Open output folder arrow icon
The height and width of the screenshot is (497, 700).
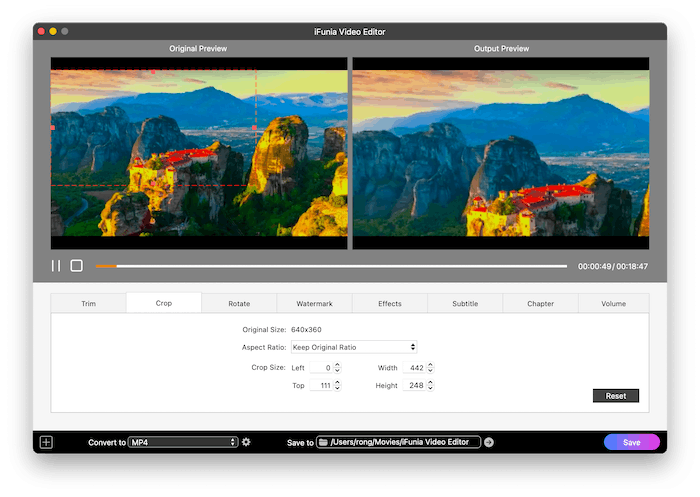[489, 442]
